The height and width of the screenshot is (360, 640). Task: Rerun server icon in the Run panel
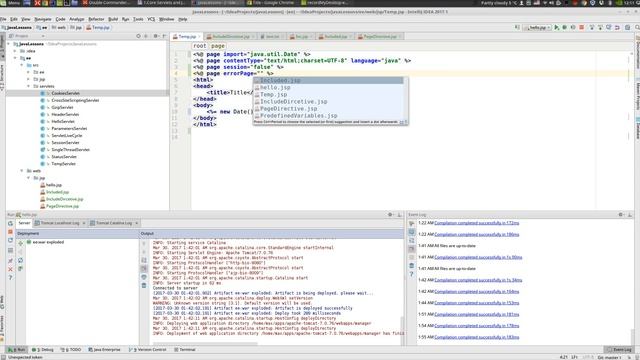click(11, 223)
